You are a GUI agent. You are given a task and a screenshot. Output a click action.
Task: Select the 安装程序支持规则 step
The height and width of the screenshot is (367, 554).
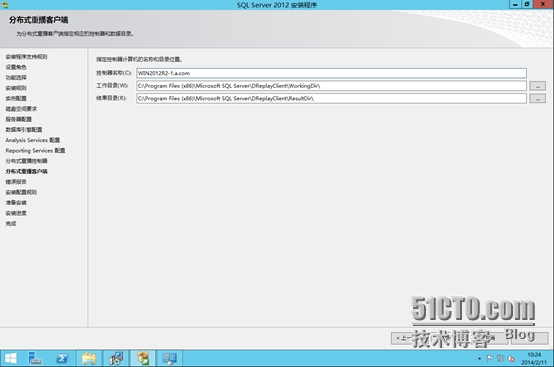(26, 57)
